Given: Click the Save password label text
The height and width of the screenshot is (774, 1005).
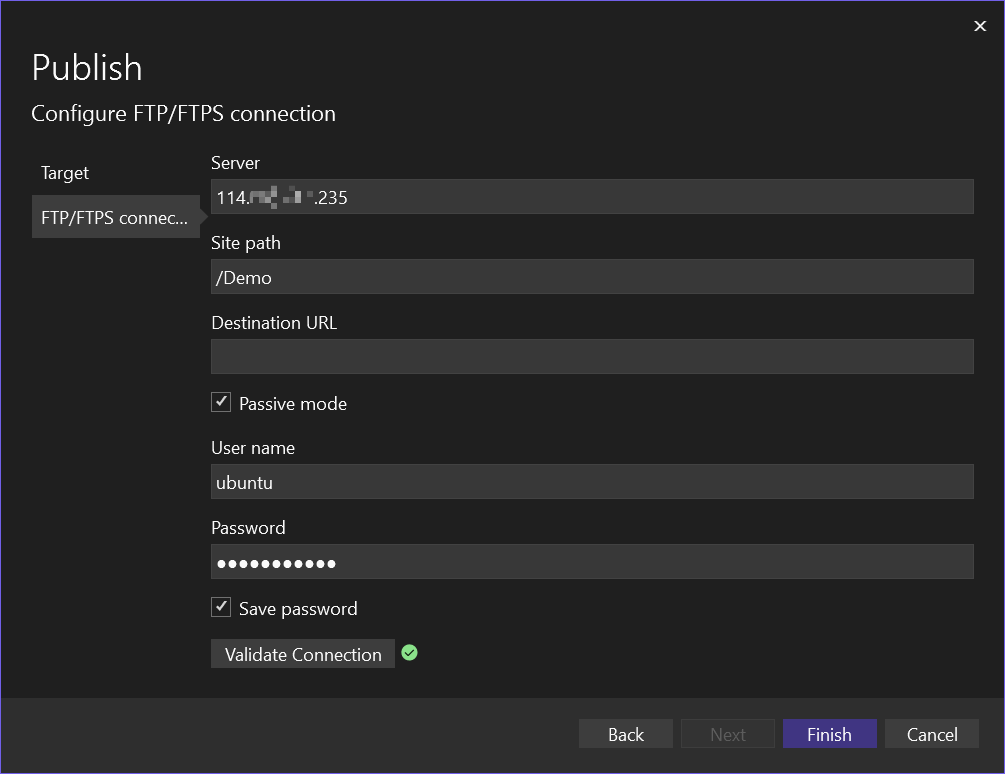Looking at the screenshot, I should pos(298,609).
